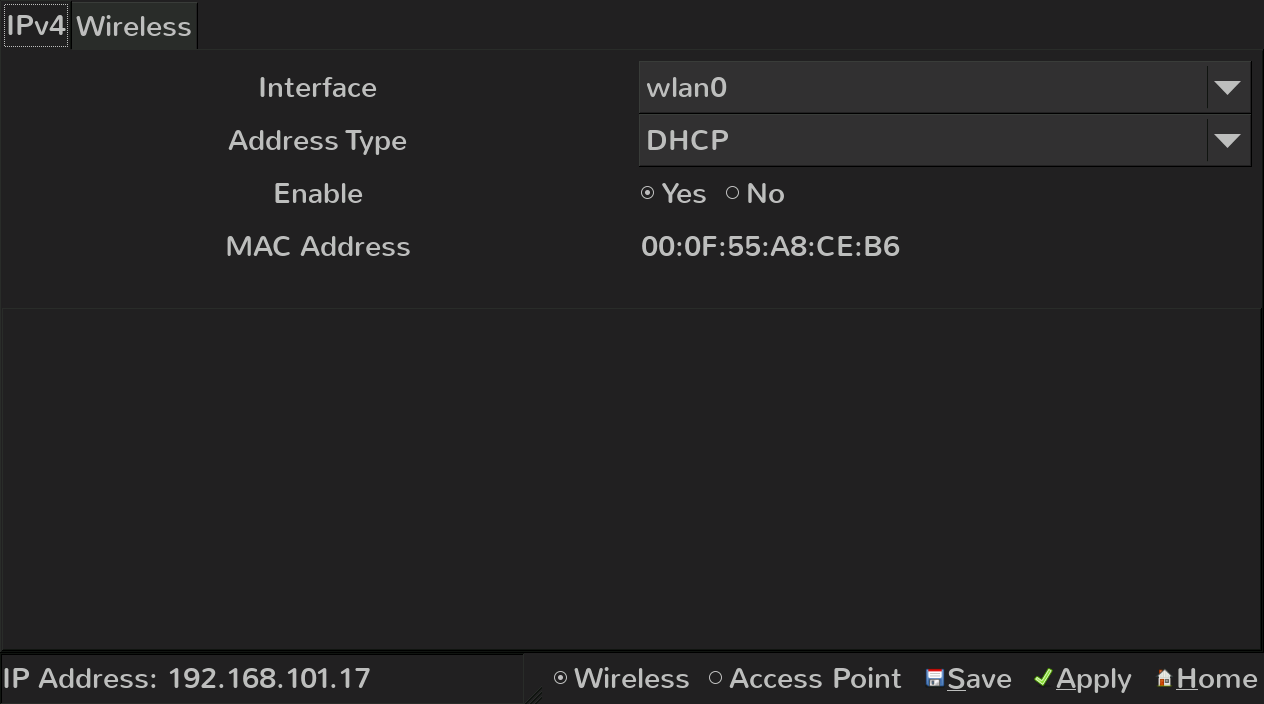This screenshot has width=1264, height=704.
Task: Expand the Address Type dropdown arrow
Action: pyautogui.click(x=1227, y=141)
